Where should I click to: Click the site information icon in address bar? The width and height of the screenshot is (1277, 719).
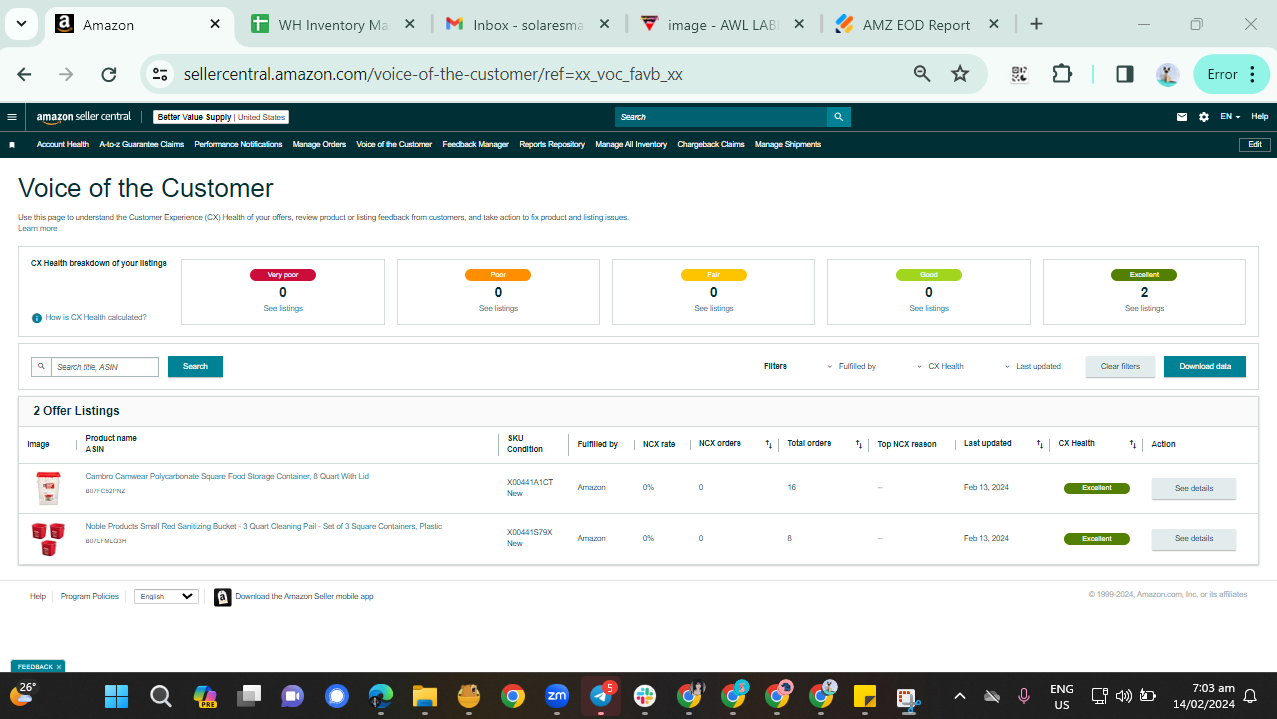[x=159, y=74]
